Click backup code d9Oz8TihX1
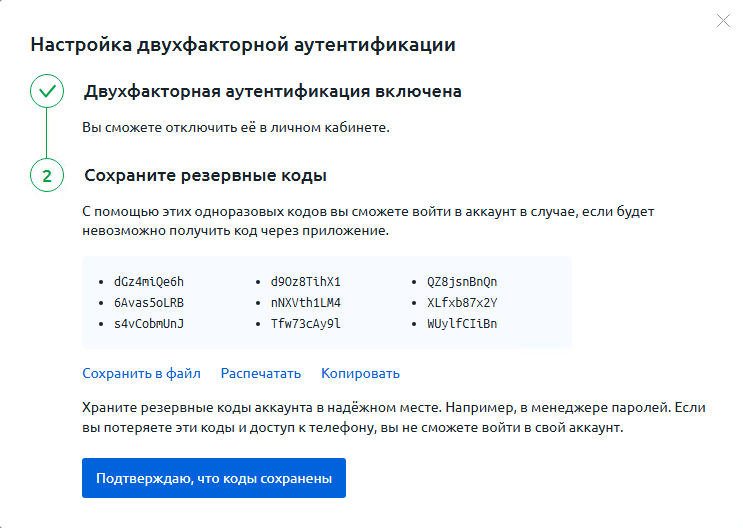Screen dimensions: 743x528 (305, 281)
